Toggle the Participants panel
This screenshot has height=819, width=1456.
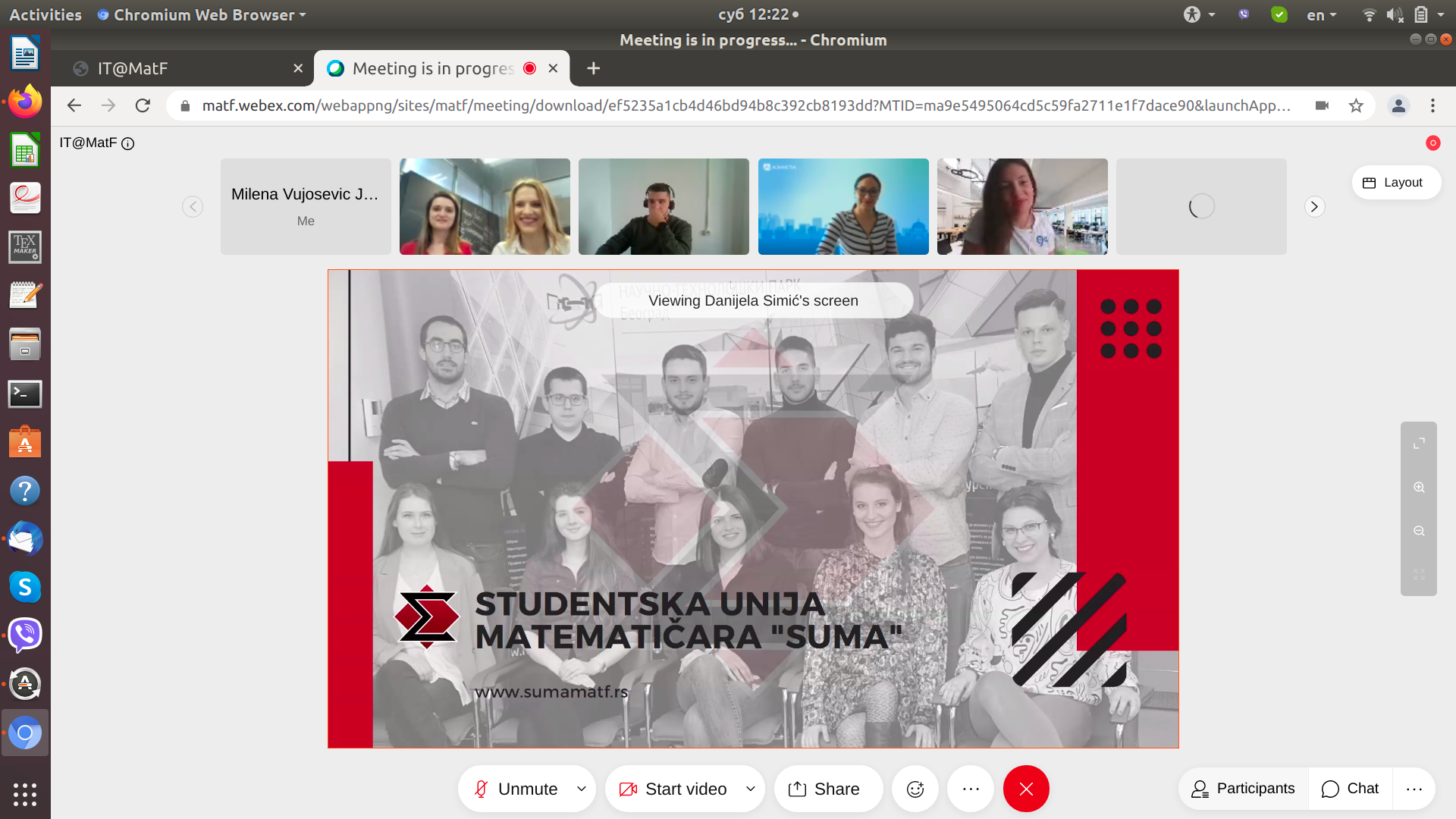click(x=1243, y=789)
